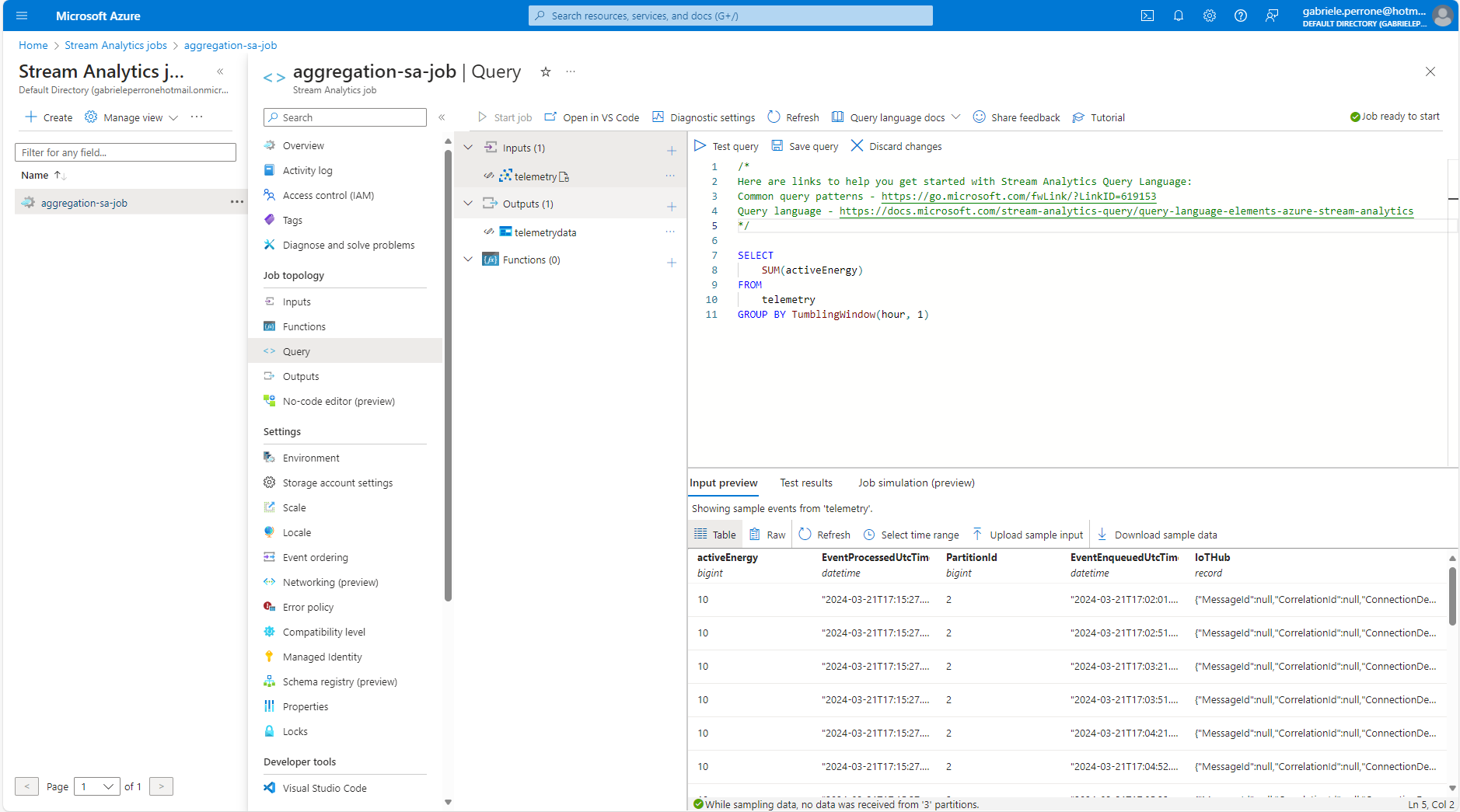
Task: Refresh the query page
Action: point(793,117)
